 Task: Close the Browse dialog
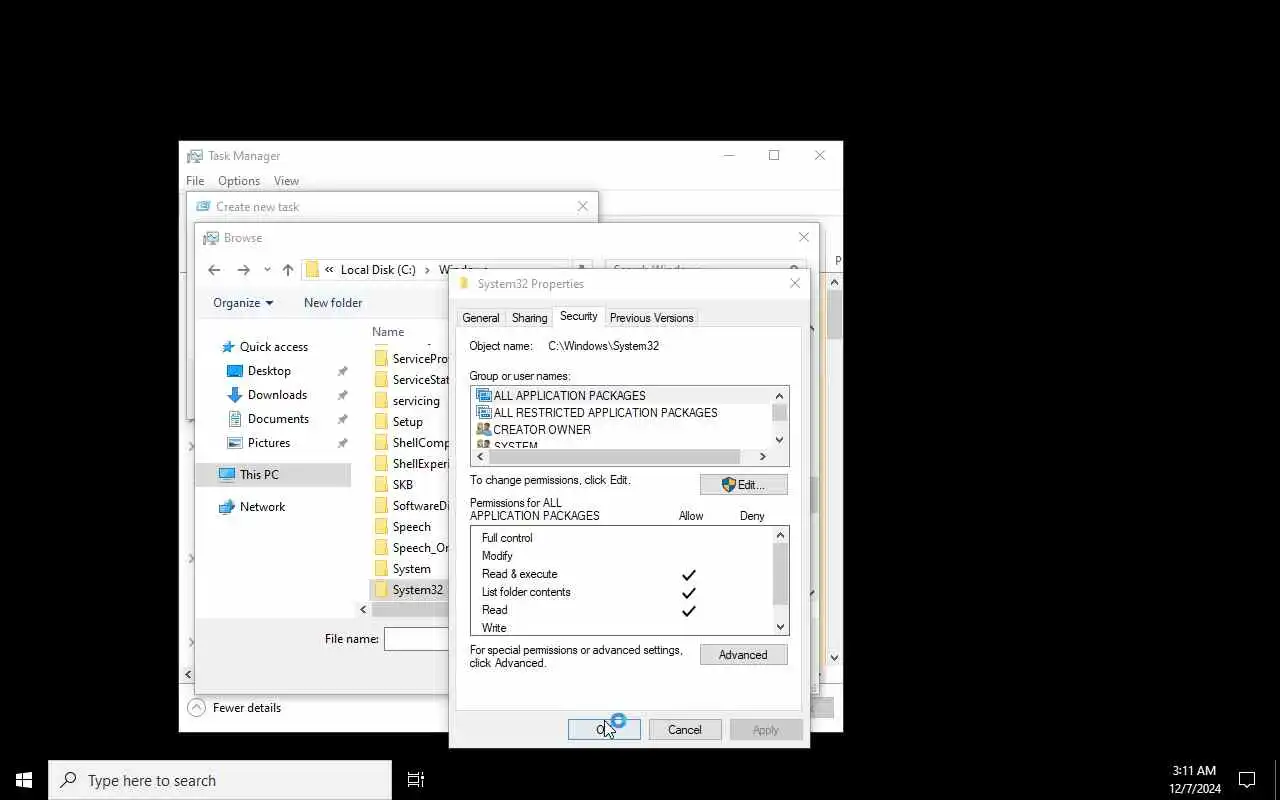804,238
